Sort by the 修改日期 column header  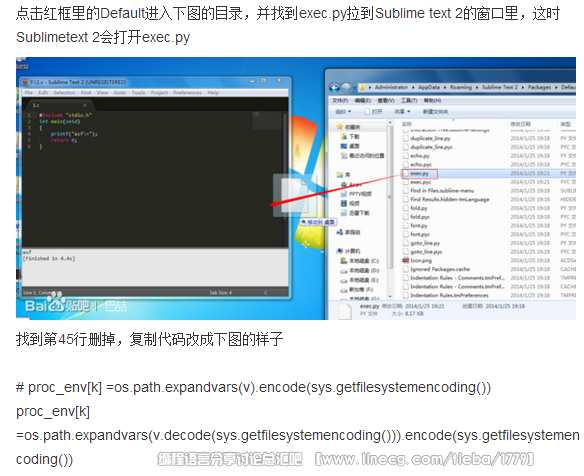coord(520,124)
